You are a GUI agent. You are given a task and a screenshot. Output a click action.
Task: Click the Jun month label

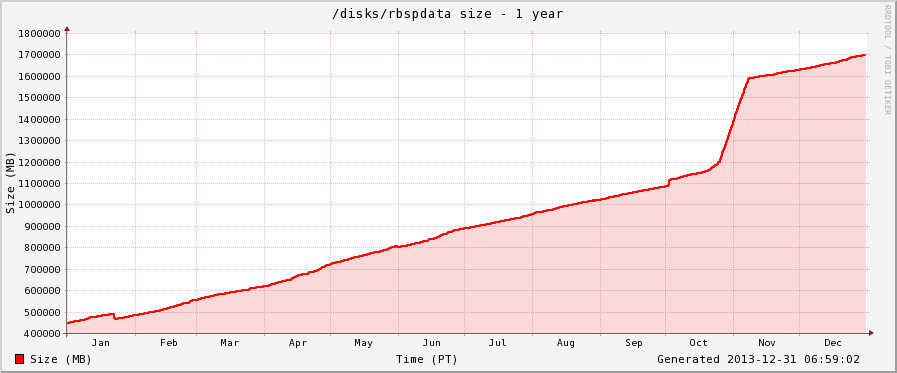point(431,343)
